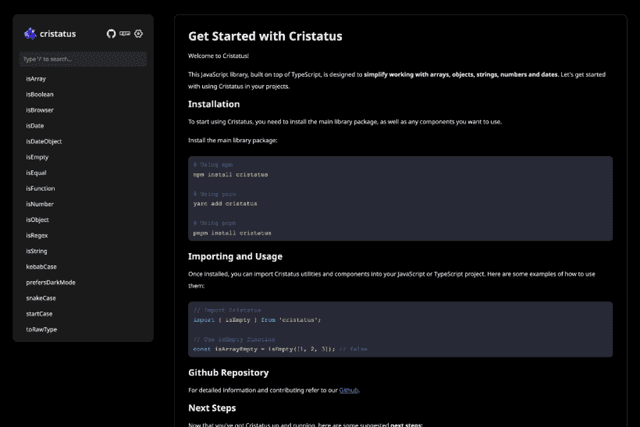This screenshot has height=427, width=640.
Task: Open isObject in the sidebar list
Action: click(x=37, y=220)
